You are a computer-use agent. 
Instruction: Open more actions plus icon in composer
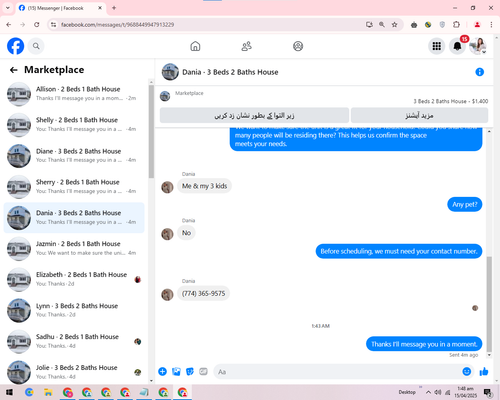163,371
